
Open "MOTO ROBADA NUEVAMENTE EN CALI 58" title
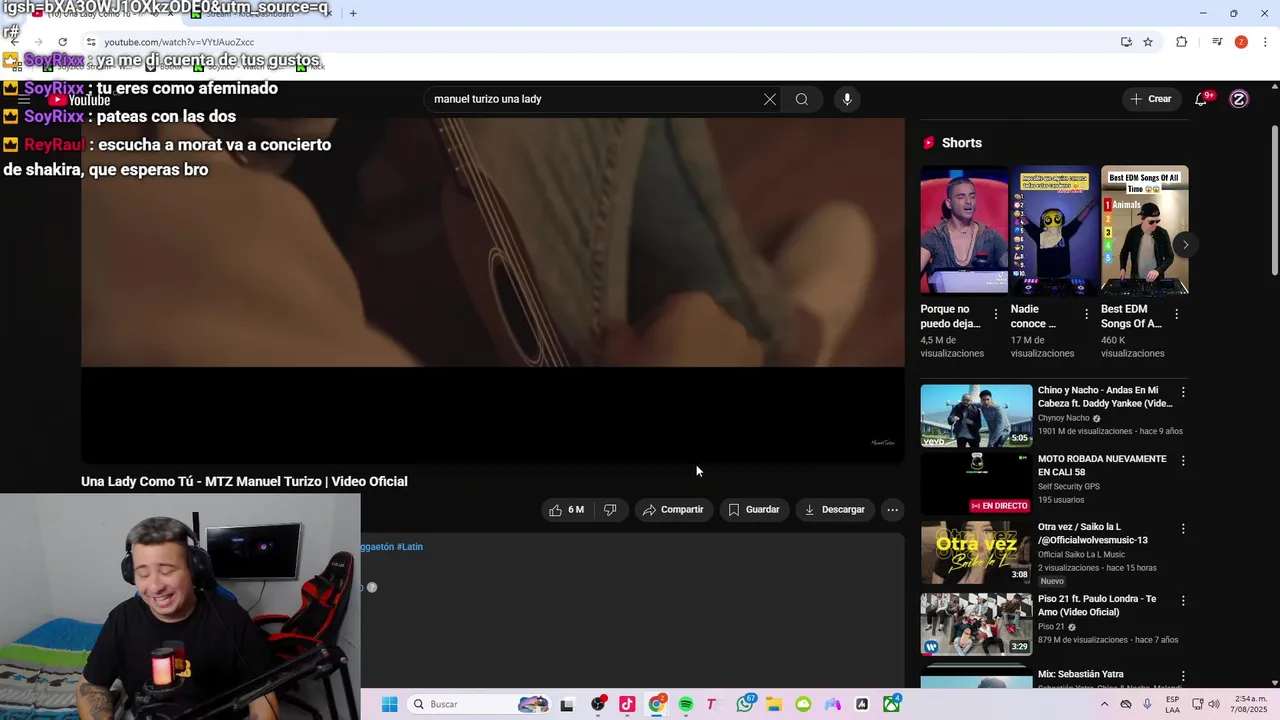[1102, 465]
